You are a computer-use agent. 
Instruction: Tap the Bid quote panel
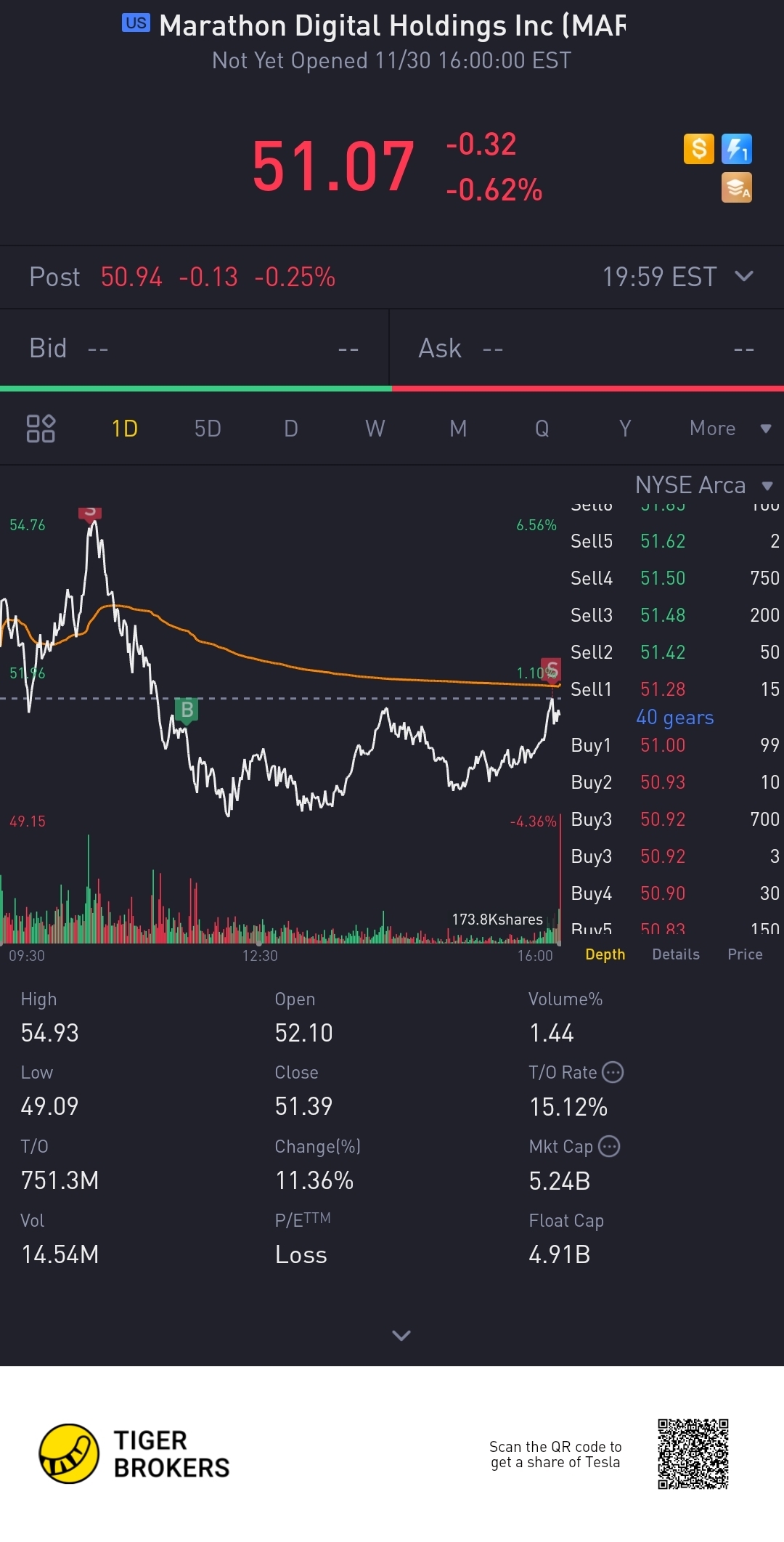click(x=195, y=349)
